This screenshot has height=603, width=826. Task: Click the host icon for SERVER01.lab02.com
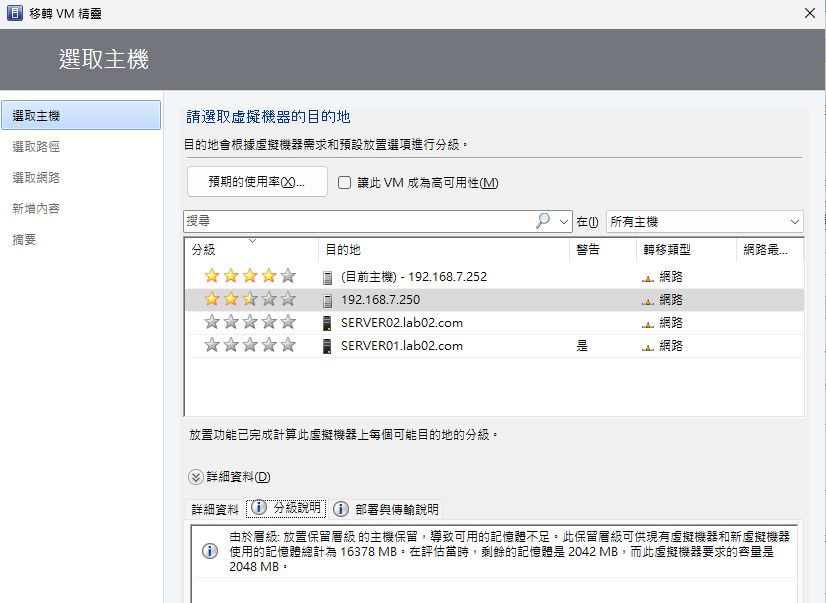tap(327, 346)
